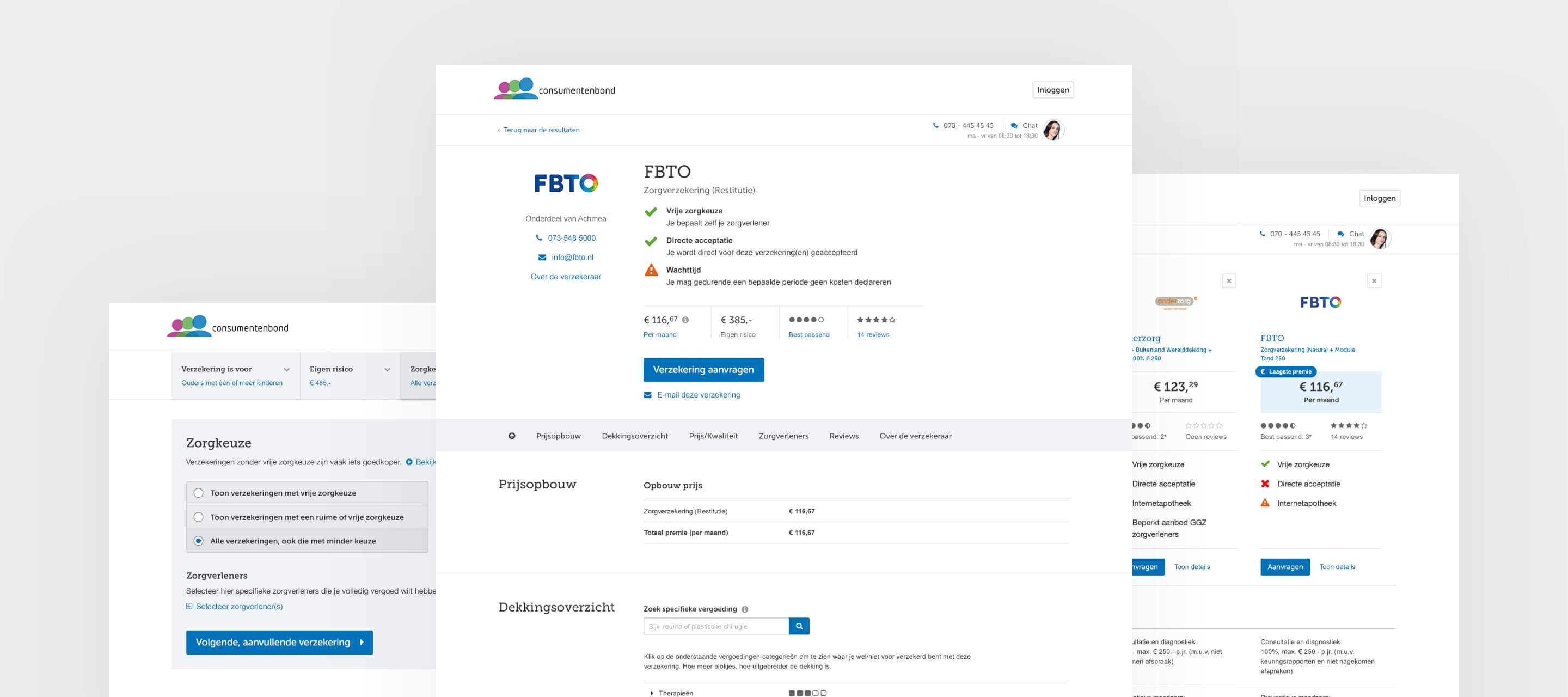Open the Verzekering is voor dropdown
1568x697 pixels.
[236, 376]
